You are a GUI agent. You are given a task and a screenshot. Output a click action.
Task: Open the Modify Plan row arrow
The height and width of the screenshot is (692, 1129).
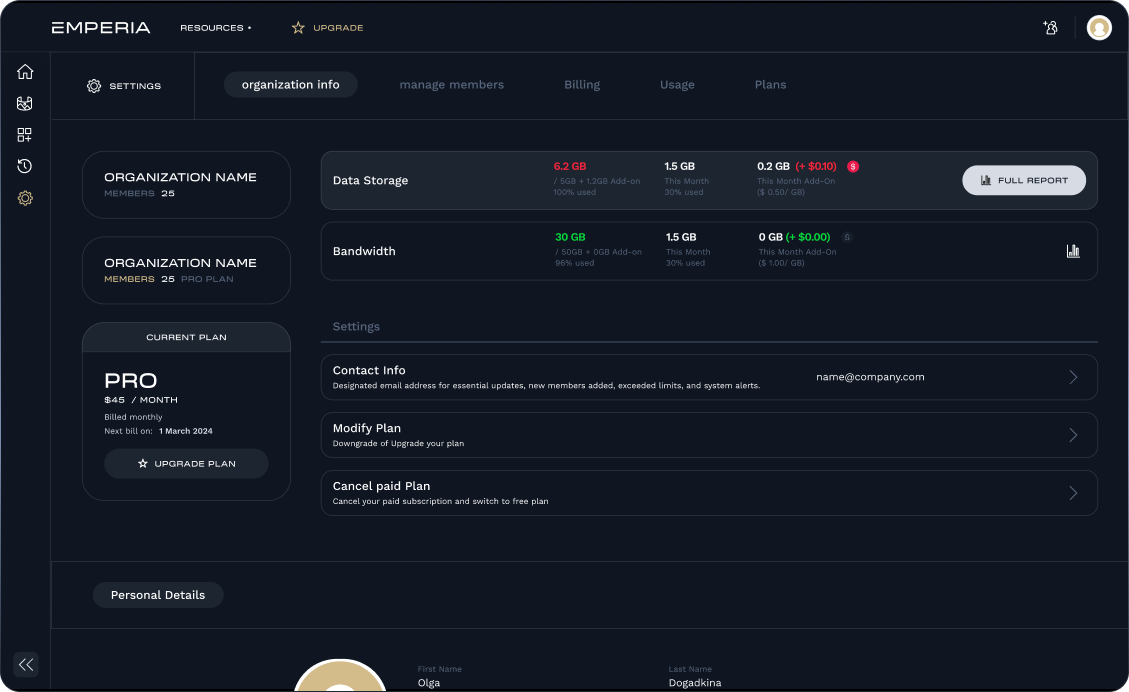click(1073, 435)
